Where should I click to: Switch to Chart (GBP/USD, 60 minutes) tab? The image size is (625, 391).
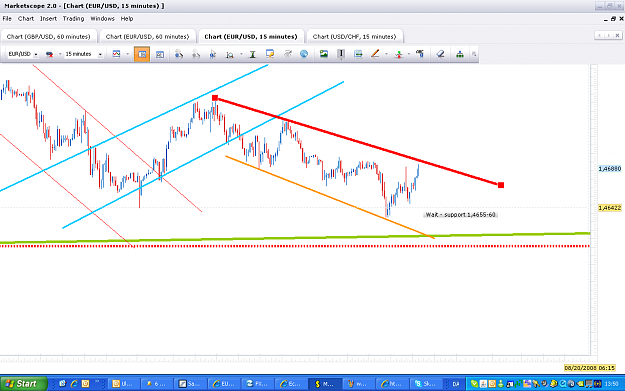coord(49,36)
